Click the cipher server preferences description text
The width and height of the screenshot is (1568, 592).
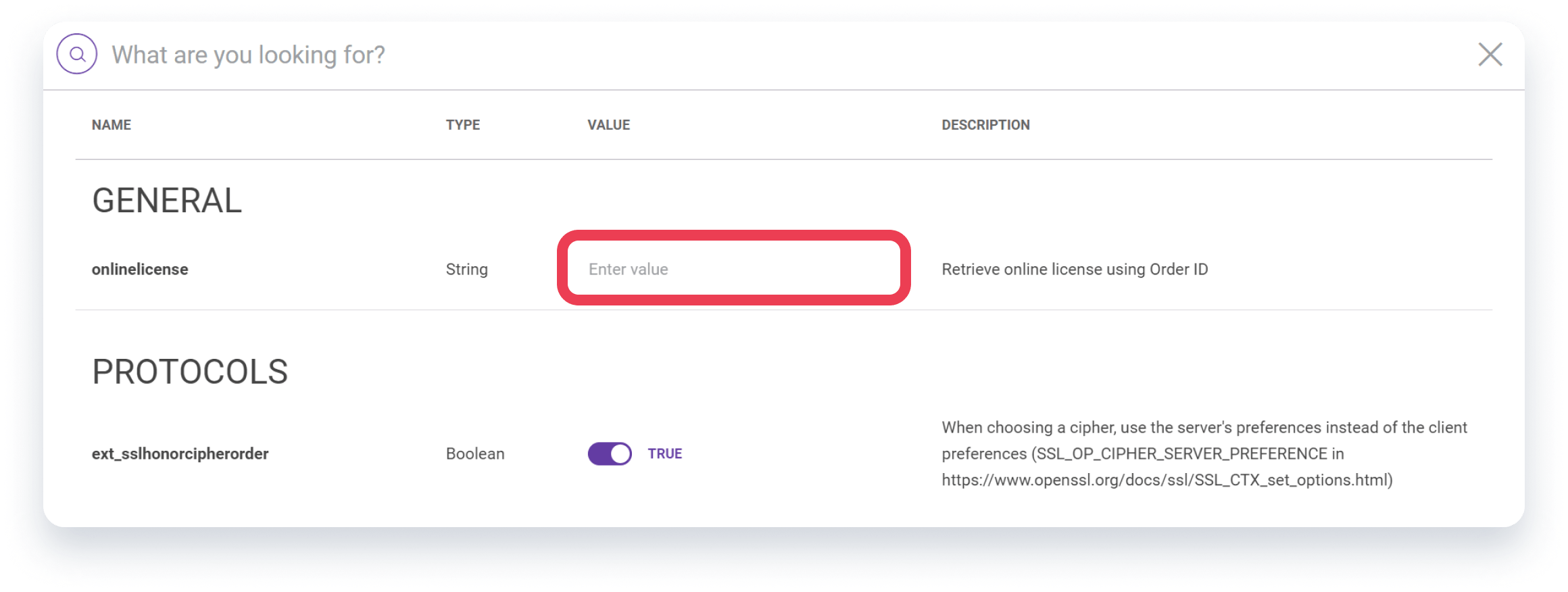[1204, 453]
